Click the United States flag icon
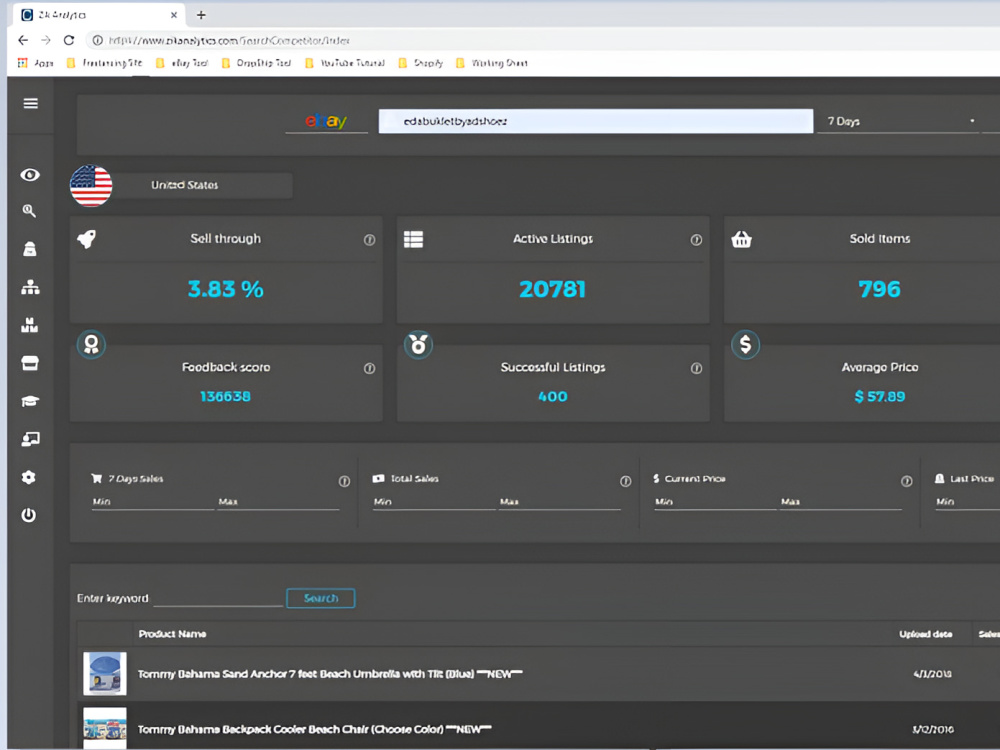The image size is (1000, 750). (91, 186)
